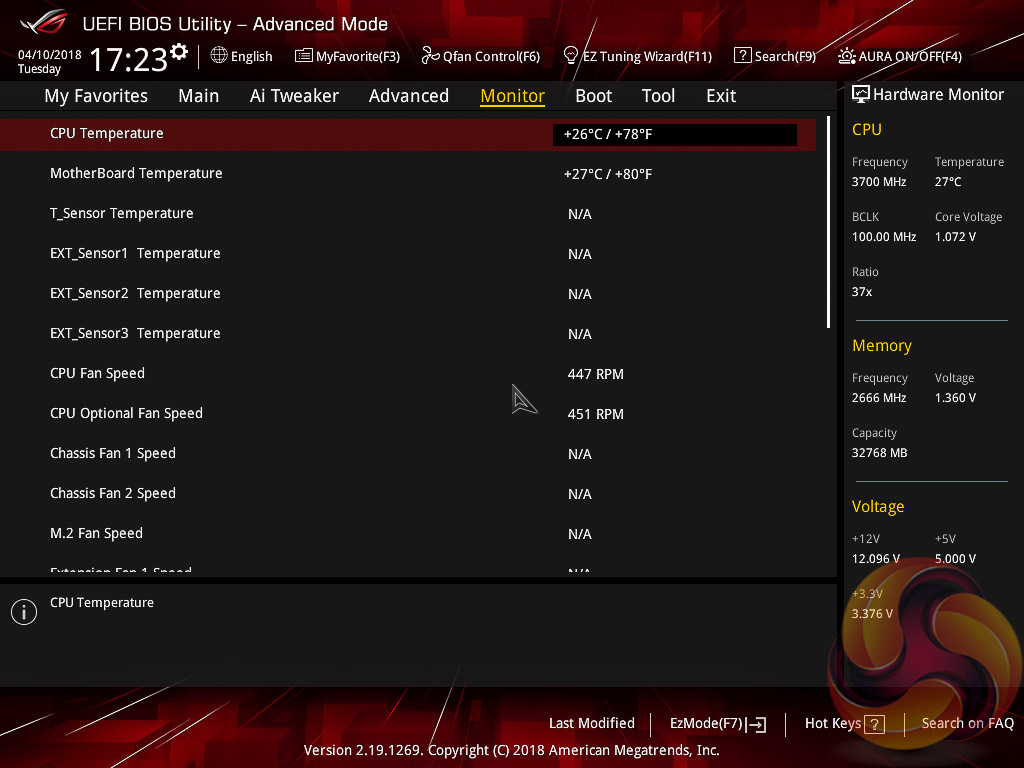The width and height of the screenshot is (1024, 768).
Task: Switch to EzMode(F7)
Action: [x=718, y=724]
